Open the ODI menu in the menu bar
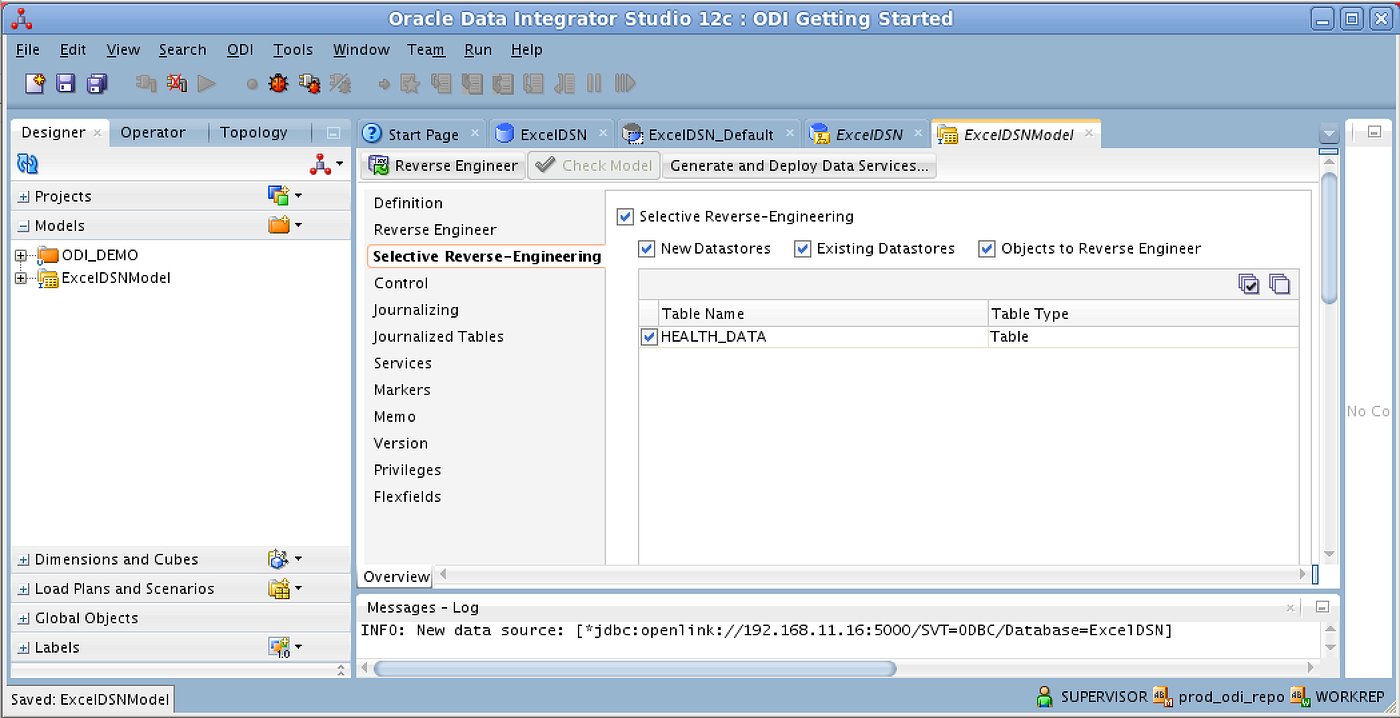Screen dimensions: 1400x718 (240, 49)
